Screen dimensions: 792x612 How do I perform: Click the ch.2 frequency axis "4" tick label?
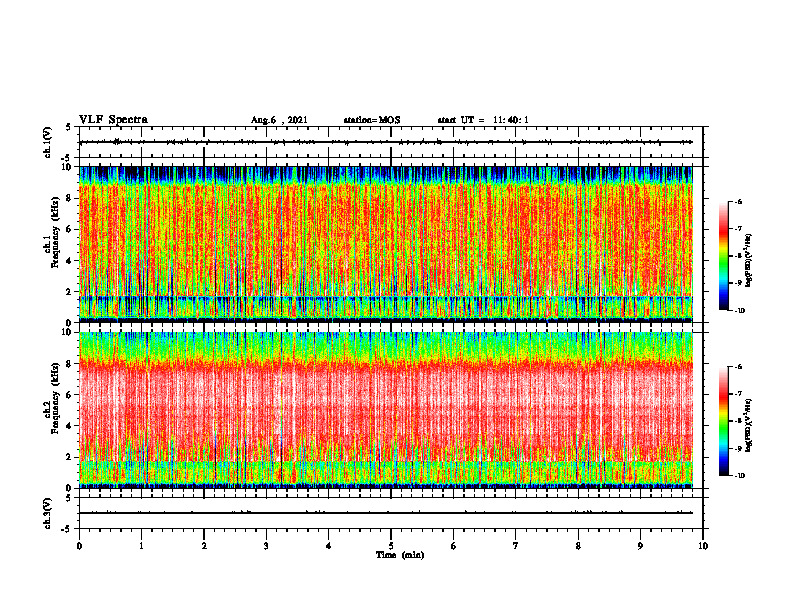coord(70,426)
